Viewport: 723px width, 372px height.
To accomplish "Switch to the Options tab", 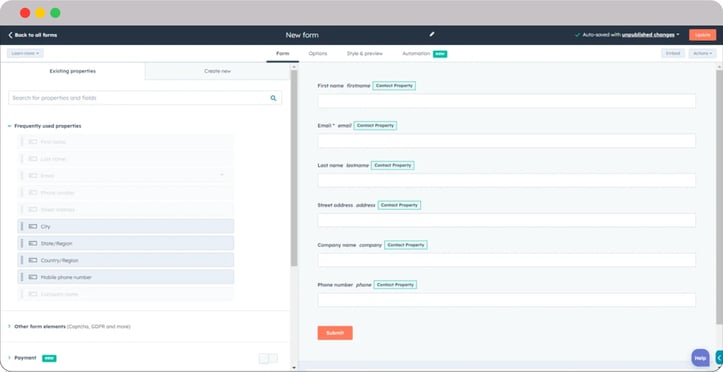I will [x=318, y=53].
